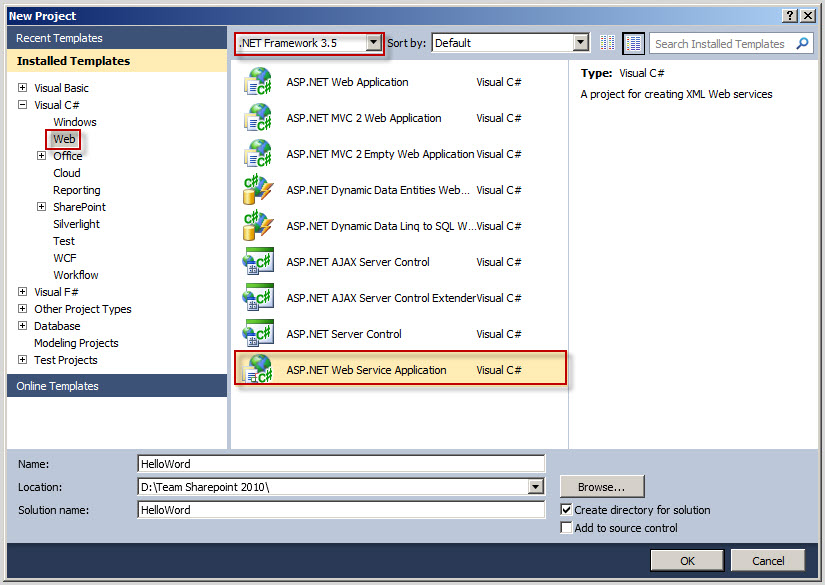Click the Browse... button
This screenshot has width=825, height=585.
[602, 487]
